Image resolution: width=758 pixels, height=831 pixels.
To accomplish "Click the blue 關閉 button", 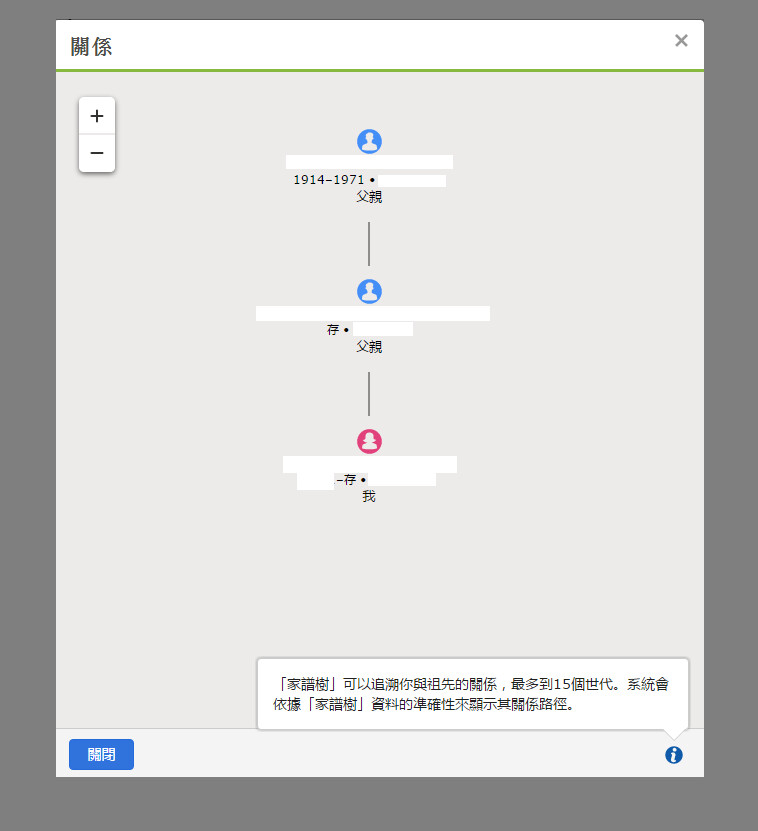I will pyautogui.click(x=101, y=754).
